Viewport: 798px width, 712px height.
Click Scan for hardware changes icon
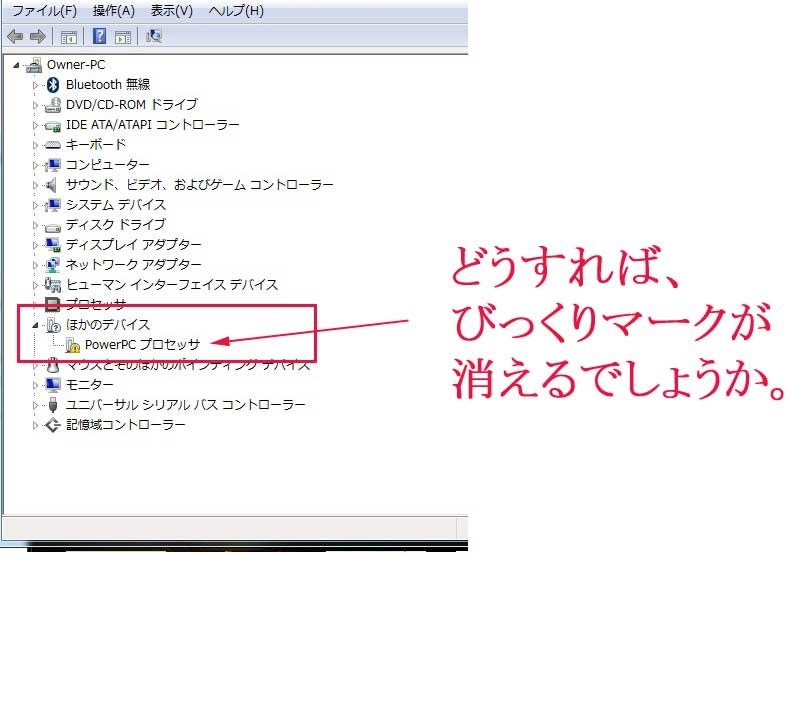153,36
